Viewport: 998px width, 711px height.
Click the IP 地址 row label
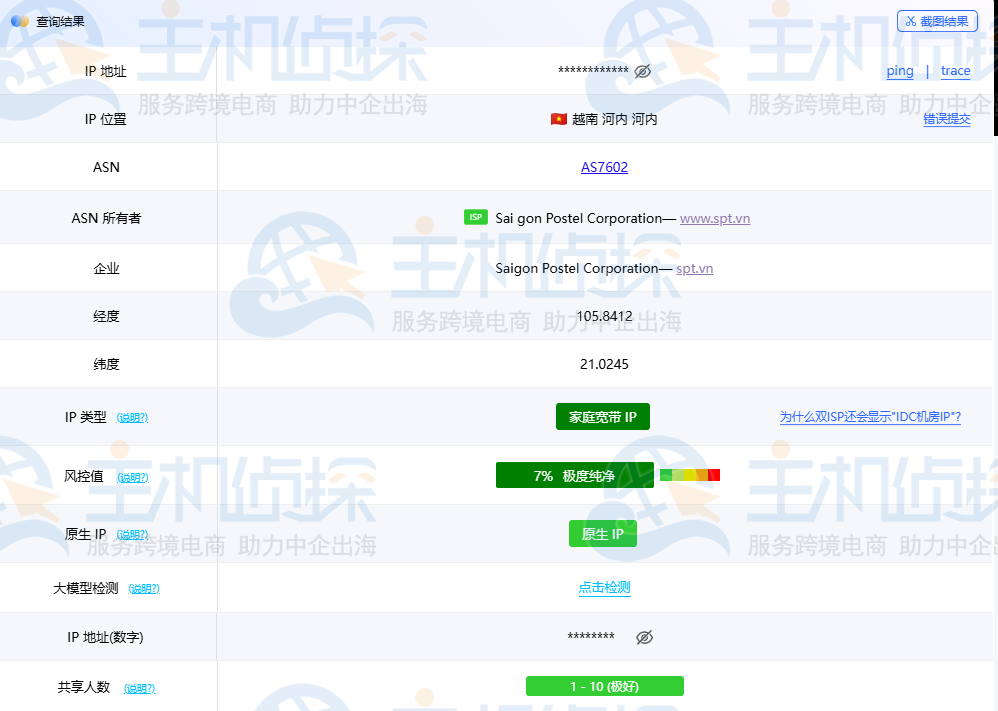106,71
